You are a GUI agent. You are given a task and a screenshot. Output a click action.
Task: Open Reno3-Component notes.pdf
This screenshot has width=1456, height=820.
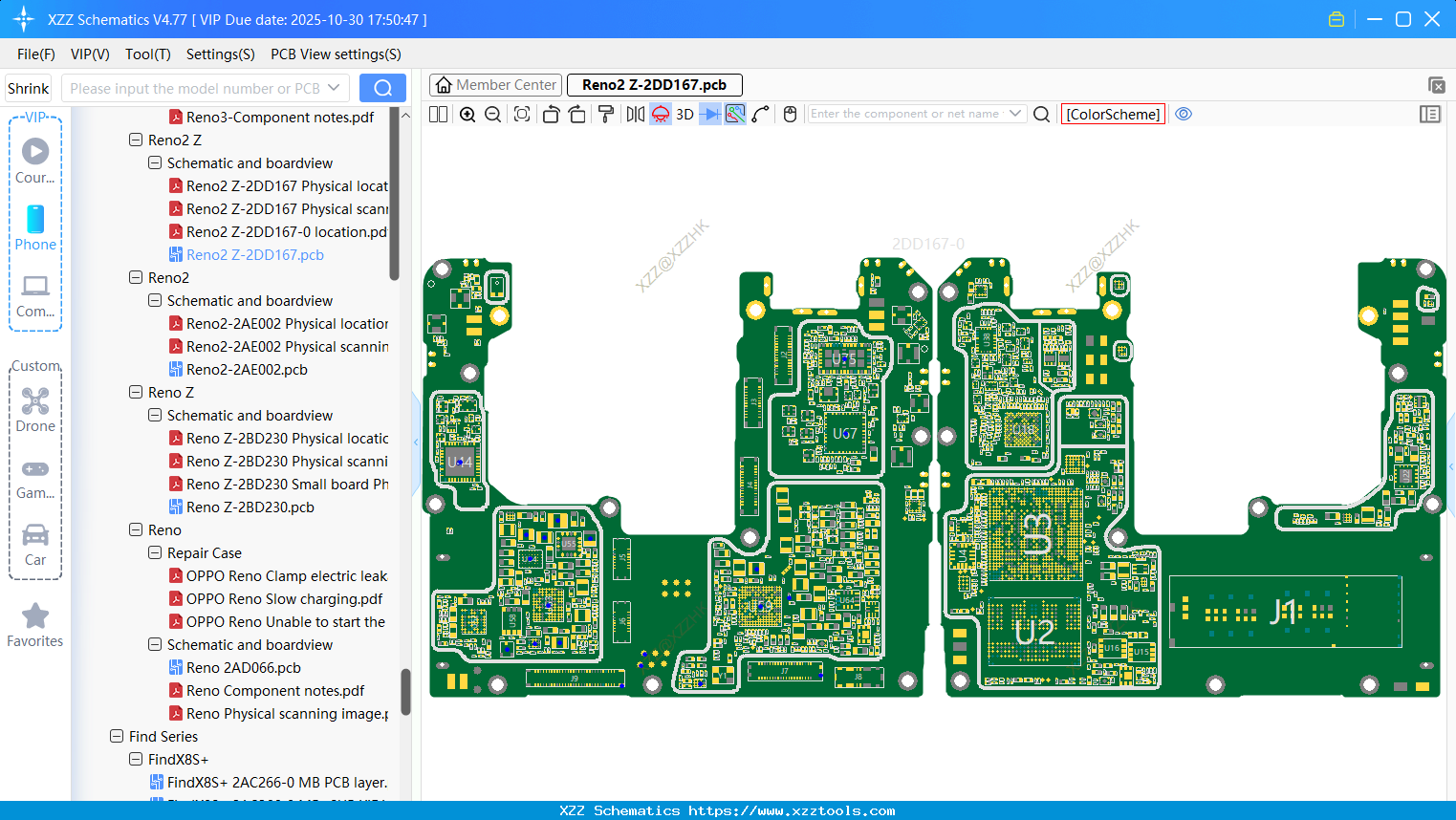[272, 118]
